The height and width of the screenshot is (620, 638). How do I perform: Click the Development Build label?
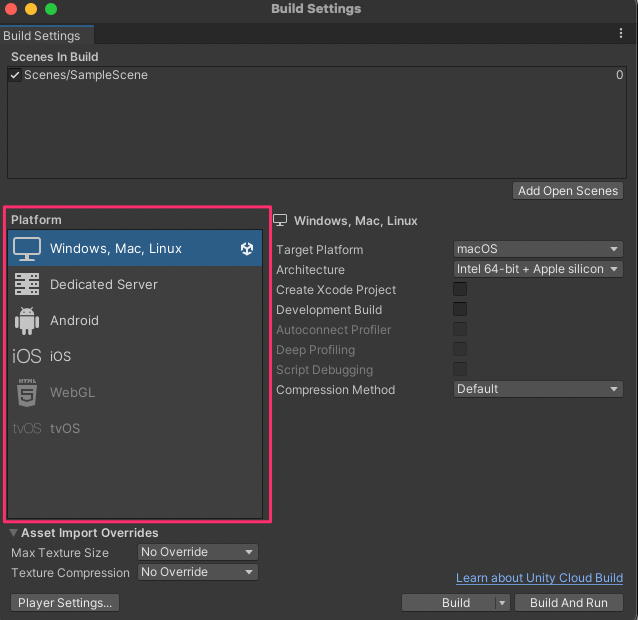pyautogui.click(x=329, y=310)
